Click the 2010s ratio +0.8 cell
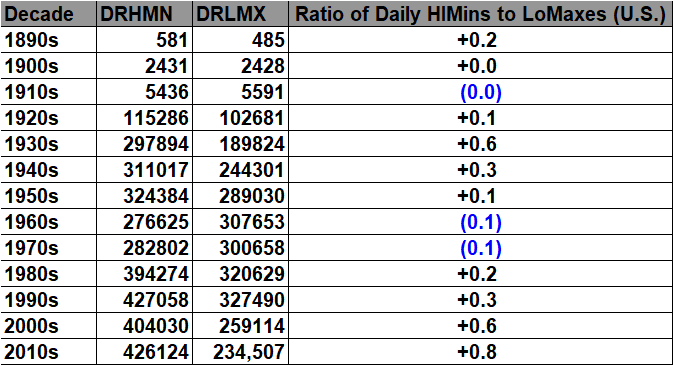Screen dimensions: 673x365 480,352
